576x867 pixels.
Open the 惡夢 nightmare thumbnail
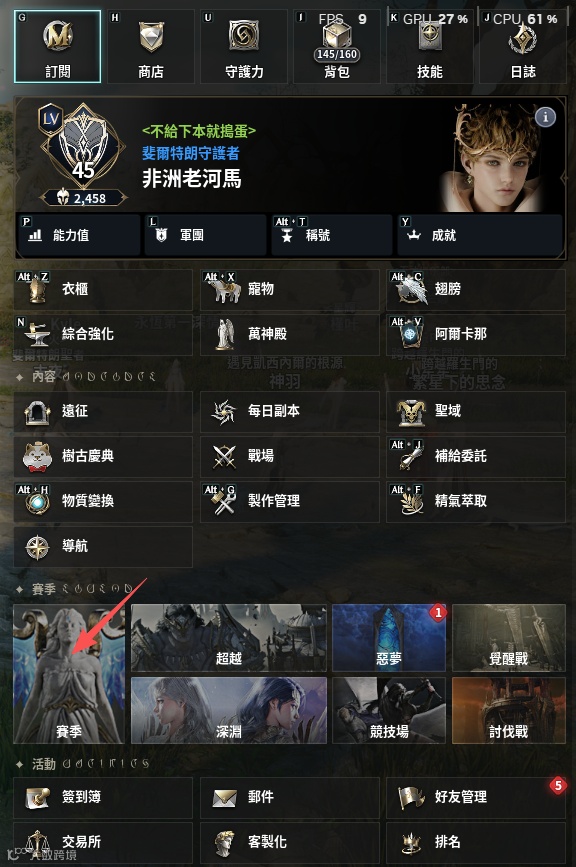[389, 638]
